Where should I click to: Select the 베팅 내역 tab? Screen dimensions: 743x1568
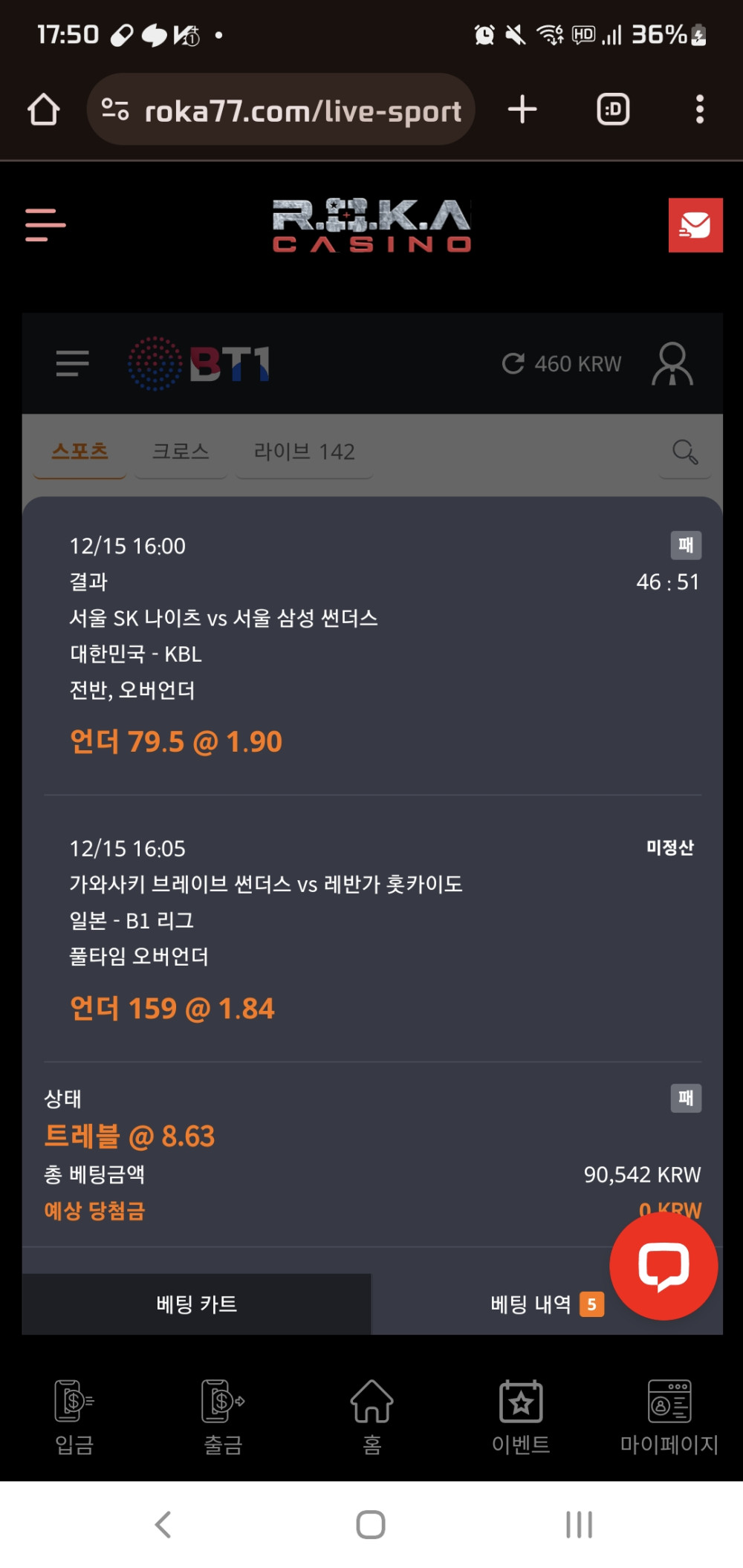(532, 1304)
